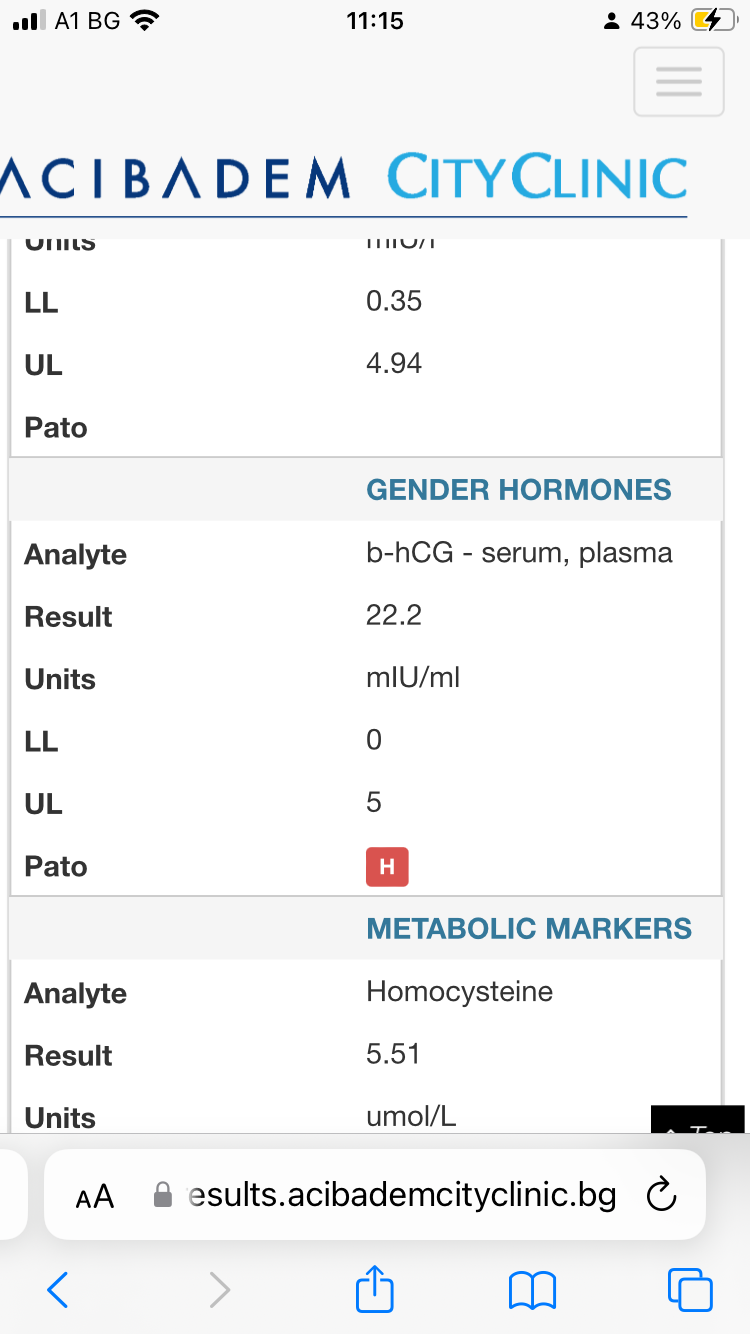Tap the lock icon in address bar
This screenshot has height=1334, width=750.
tap(163, 1195)
